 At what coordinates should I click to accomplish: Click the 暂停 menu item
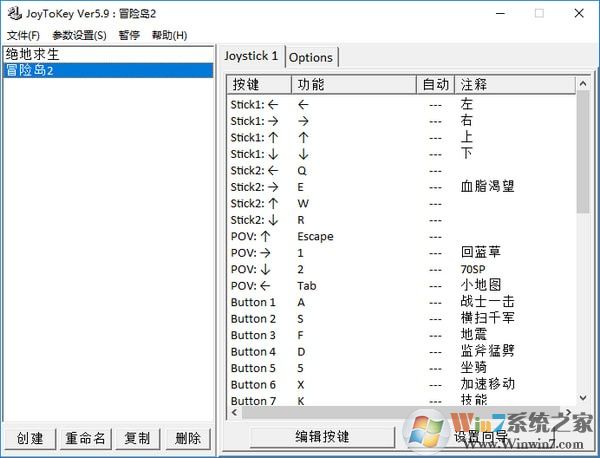click(129, 35)
